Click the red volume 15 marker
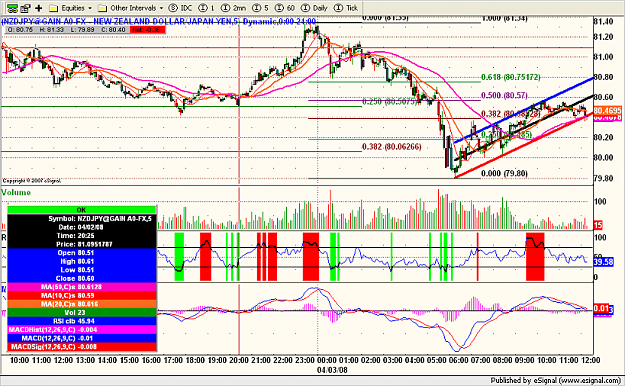 click(598, 225)
